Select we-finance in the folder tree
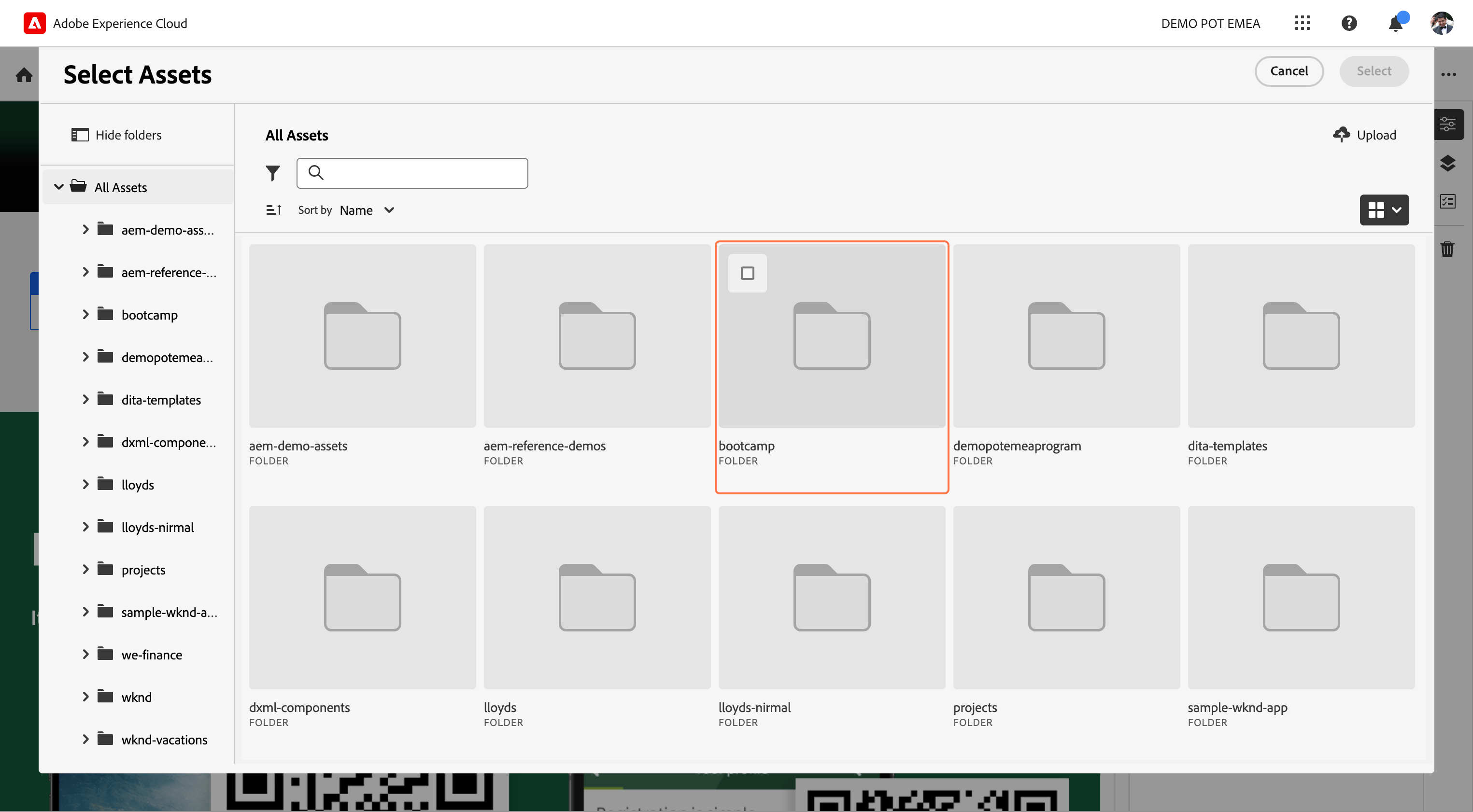 click(x=152, y=655)
